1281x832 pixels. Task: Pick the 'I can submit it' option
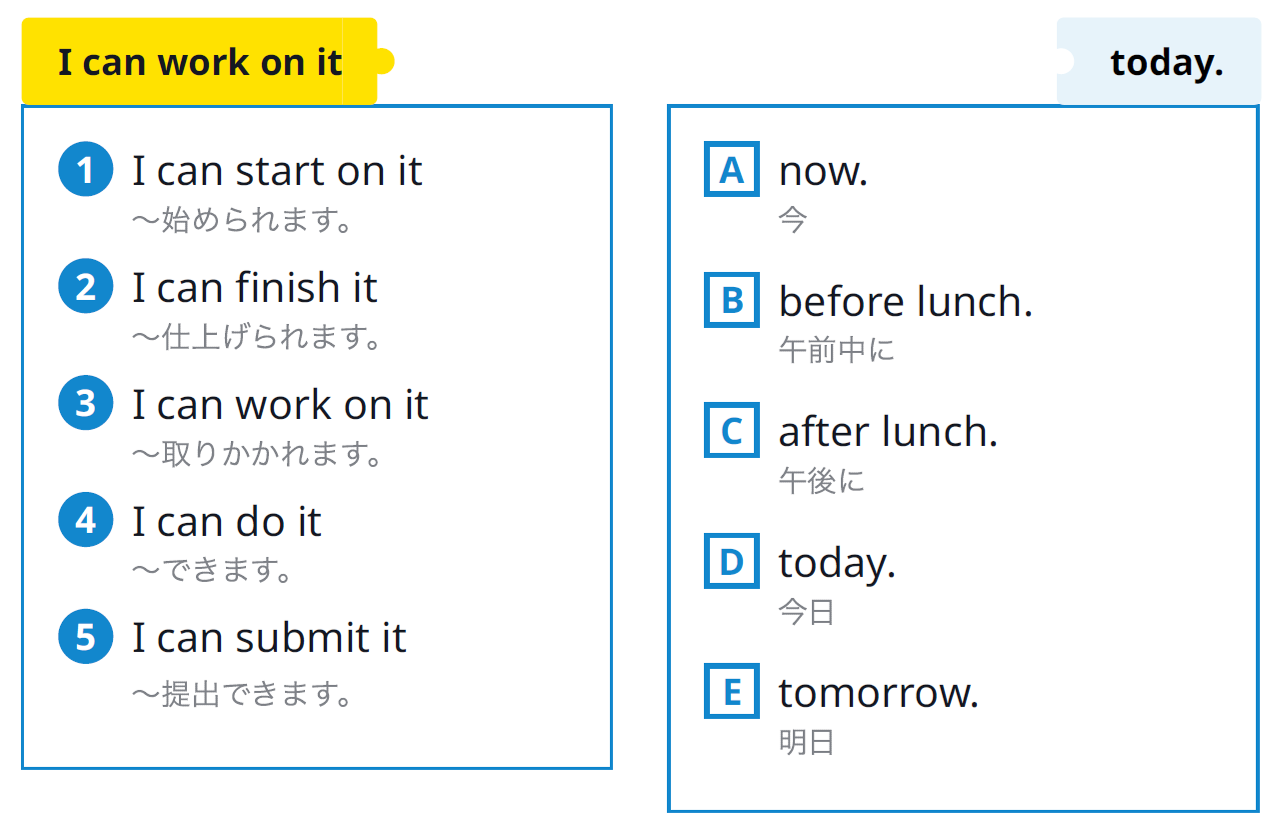point(269,638)
